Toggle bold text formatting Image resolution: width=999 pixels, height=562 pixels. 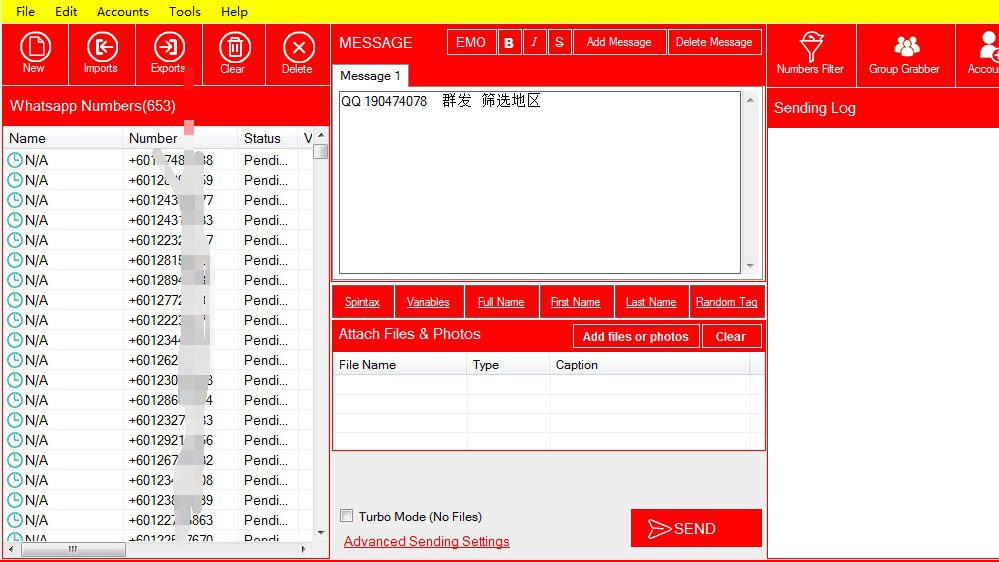tap(509, 42)
